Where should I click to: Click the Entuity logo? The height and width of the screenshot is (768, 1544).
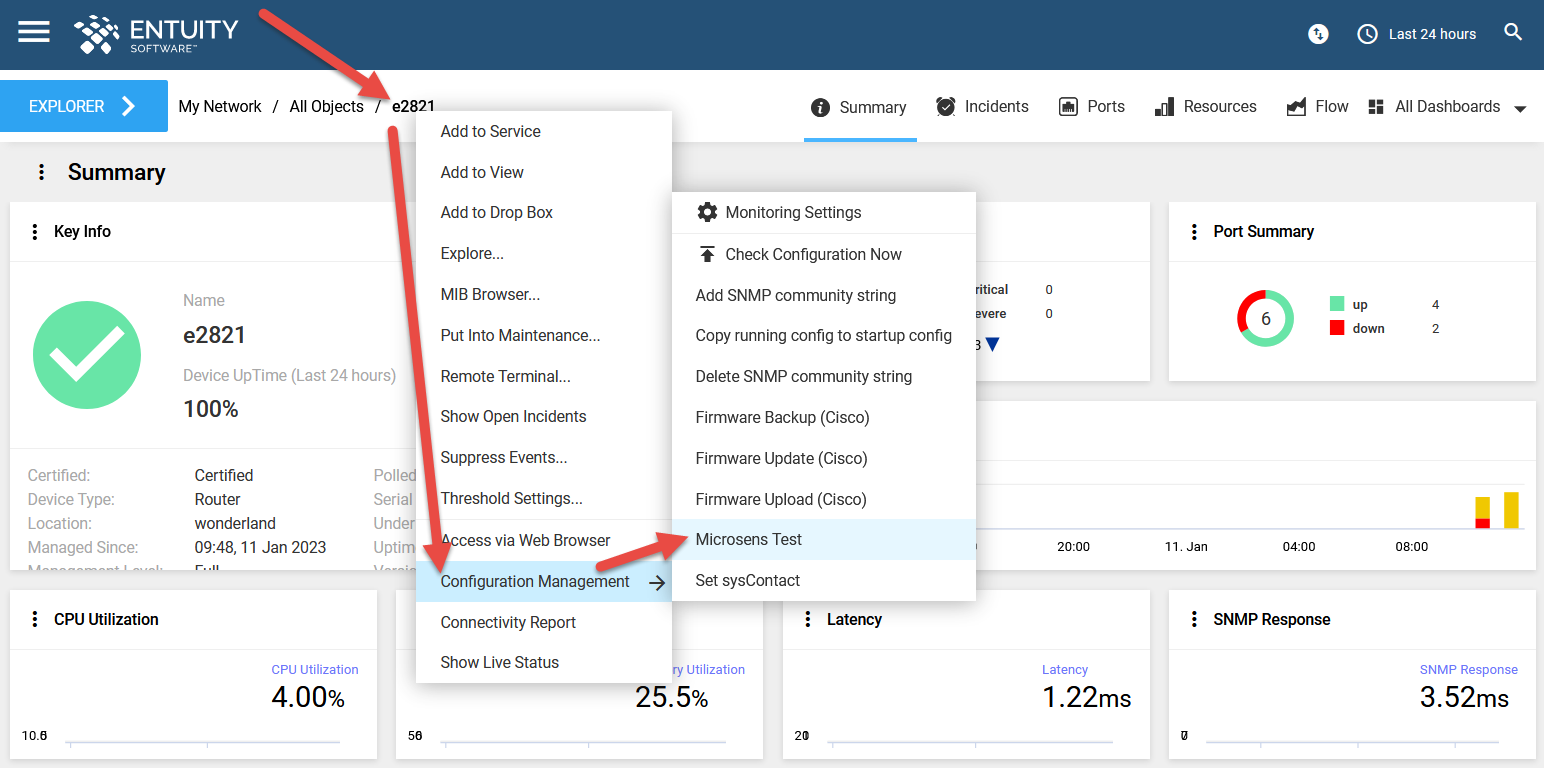click(x=156, y=33)
